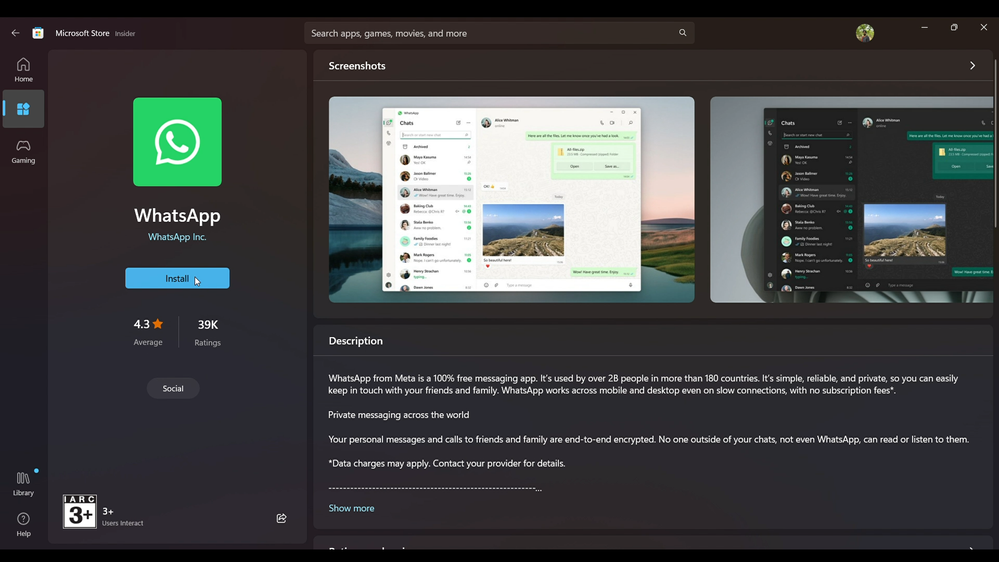The height and width of the screenshot is (562, 999).
Task: Click the WhatsApp app logo
Action: pyautogui.click(x=177, y=142)
